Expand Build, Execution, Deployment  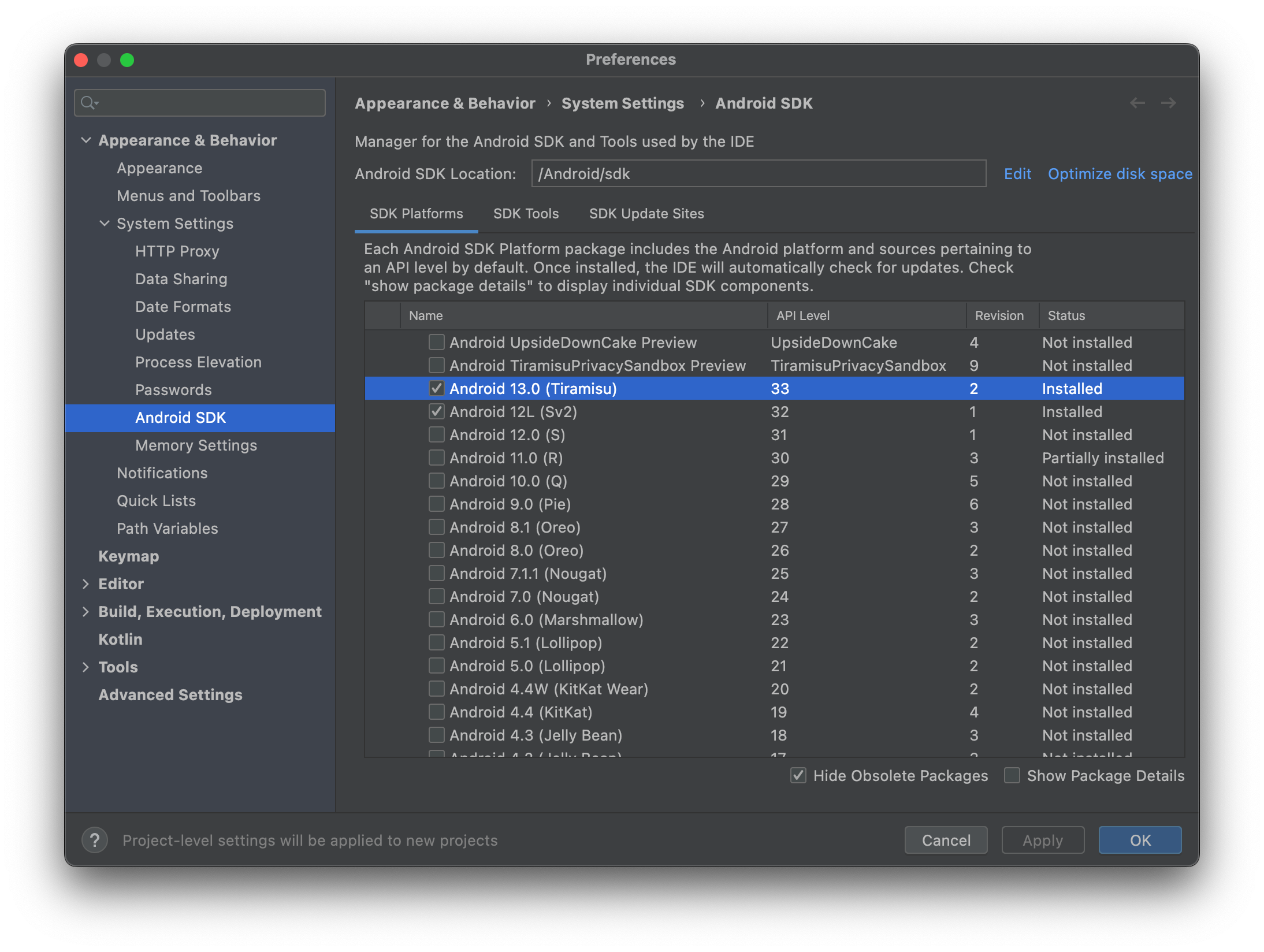[87, 611]
